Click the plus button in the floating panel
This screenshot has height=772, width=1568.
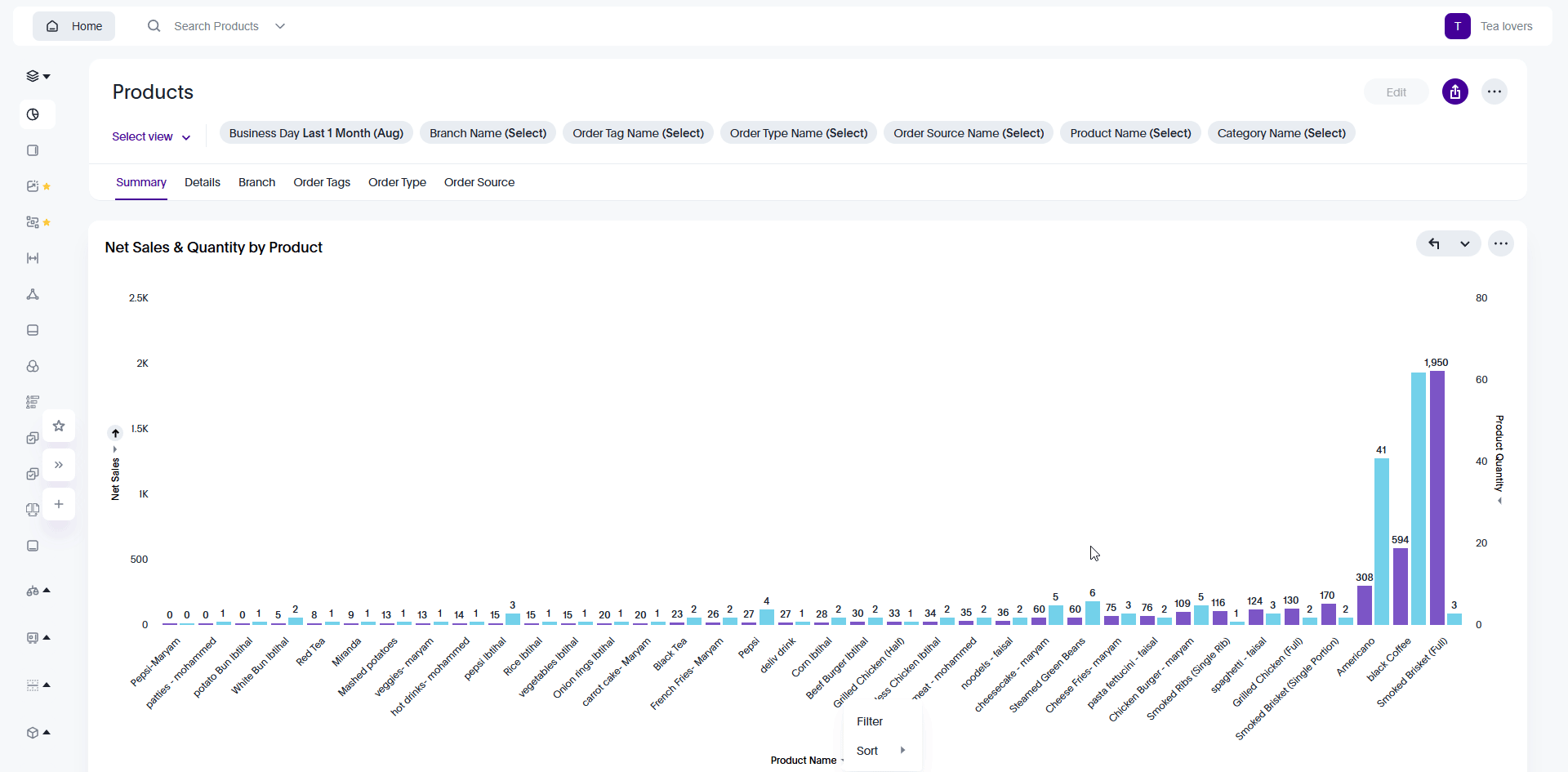pos(59,504)
